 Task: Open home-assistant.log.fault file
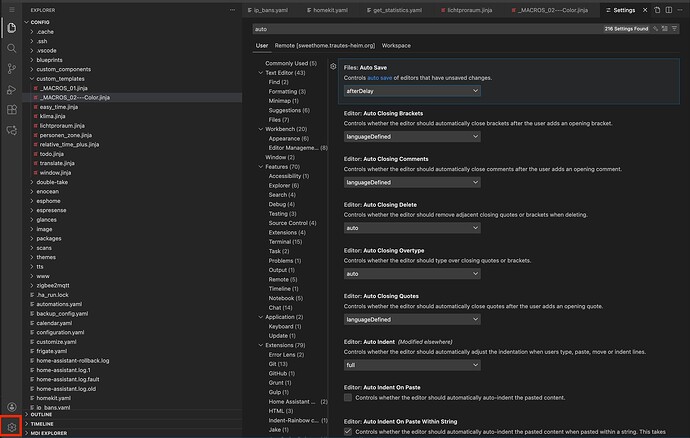[x=68, y=379]
